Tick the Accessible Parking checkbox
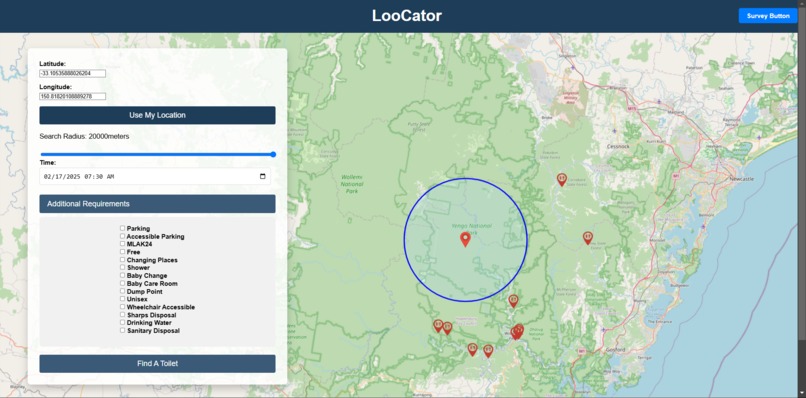Viewport: 806px width, 398px height. [x=122, y=236]
